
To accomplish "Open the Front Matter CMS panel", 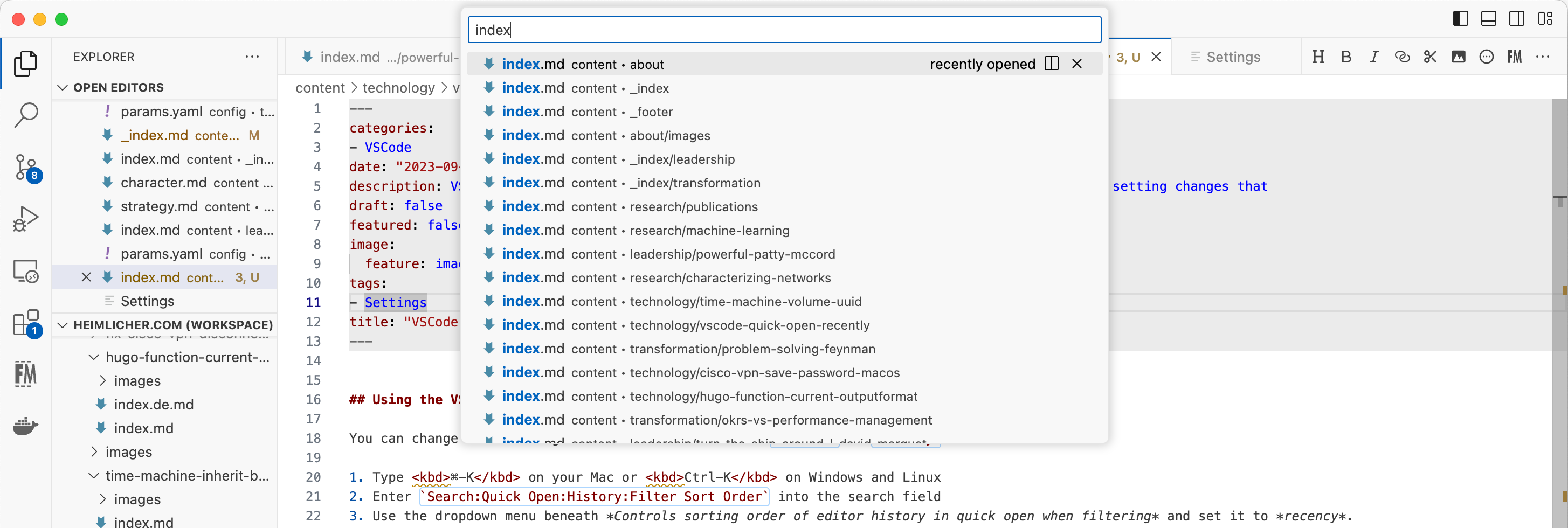I will [x=26, y=374].
